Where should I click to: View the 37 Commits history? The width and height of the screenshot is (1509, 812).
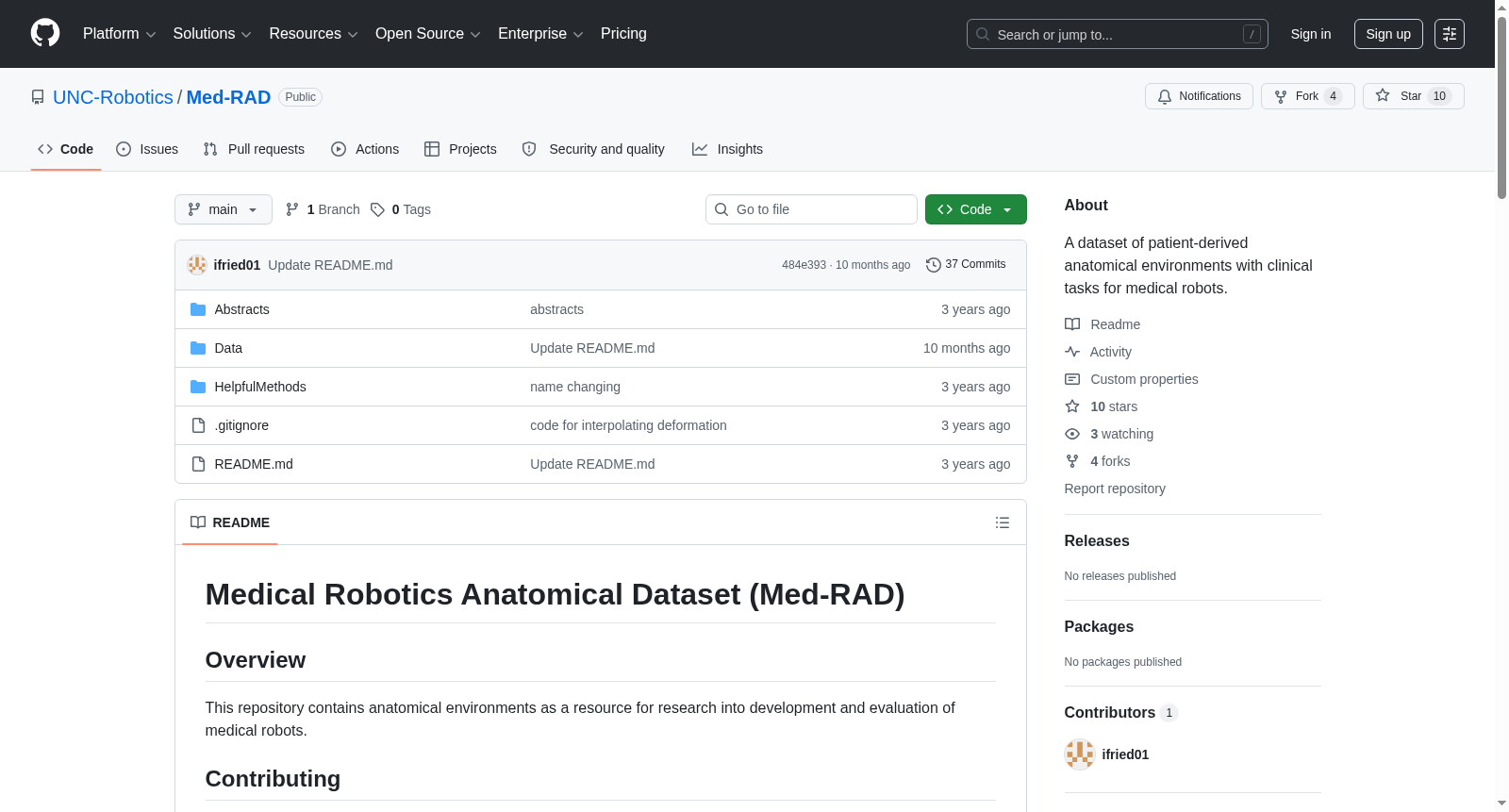coord(966,265)
